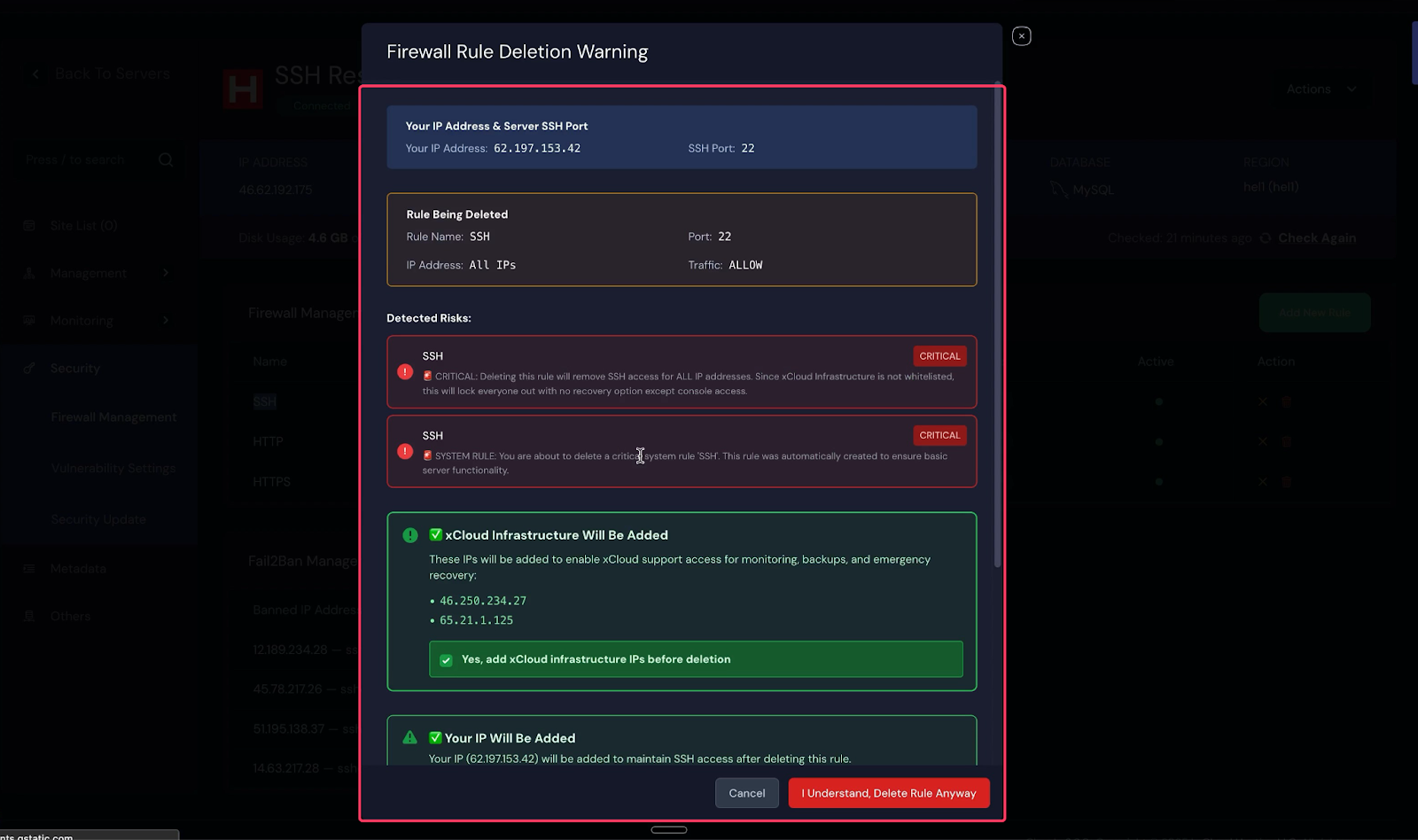The height and width of the screenshot is (840, 1418).
Task: Click the disable X icon in HTTPS row
Action: [1263, 482]
